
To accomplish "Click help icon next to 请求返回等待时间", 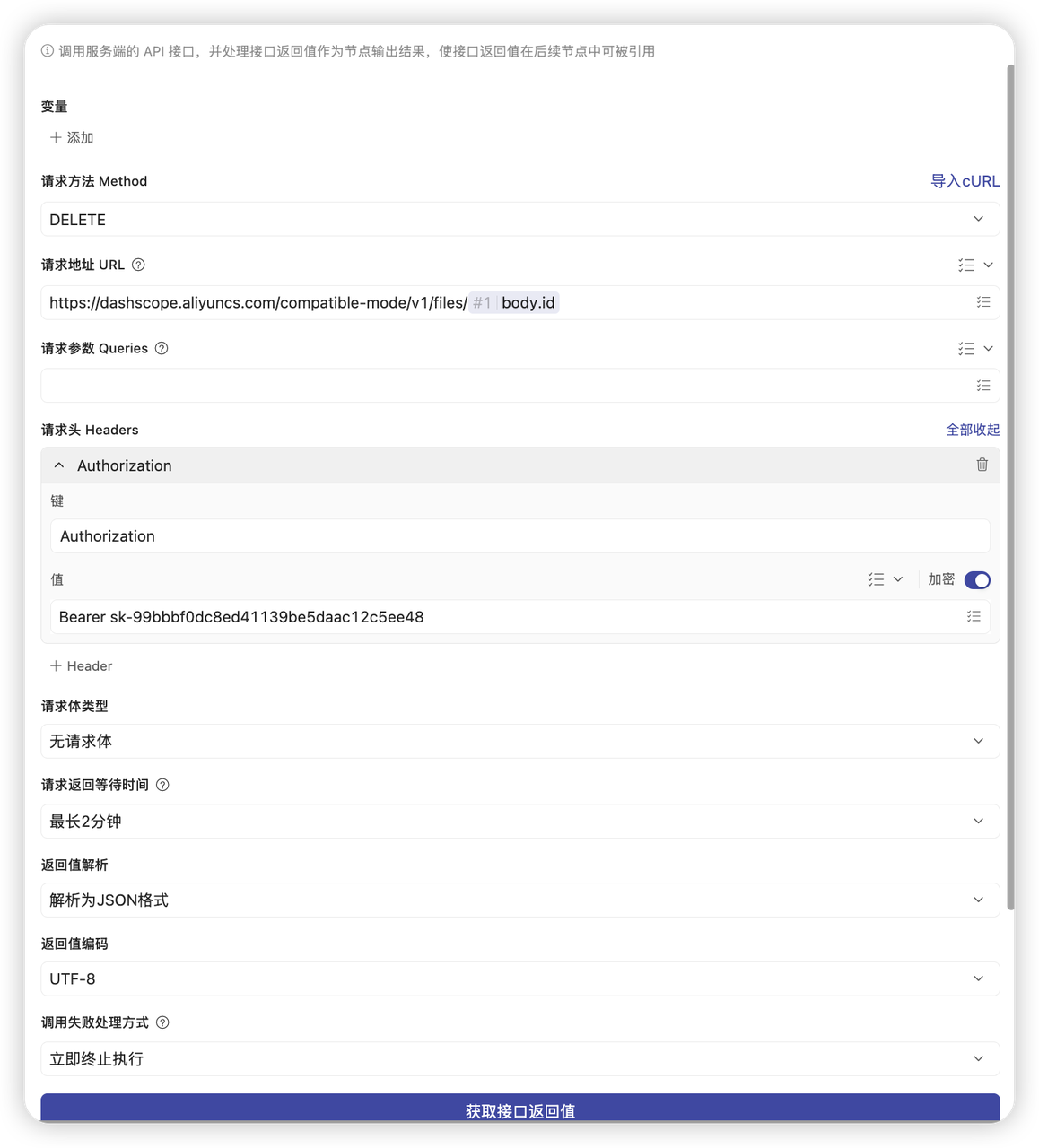I will (162, 785).
